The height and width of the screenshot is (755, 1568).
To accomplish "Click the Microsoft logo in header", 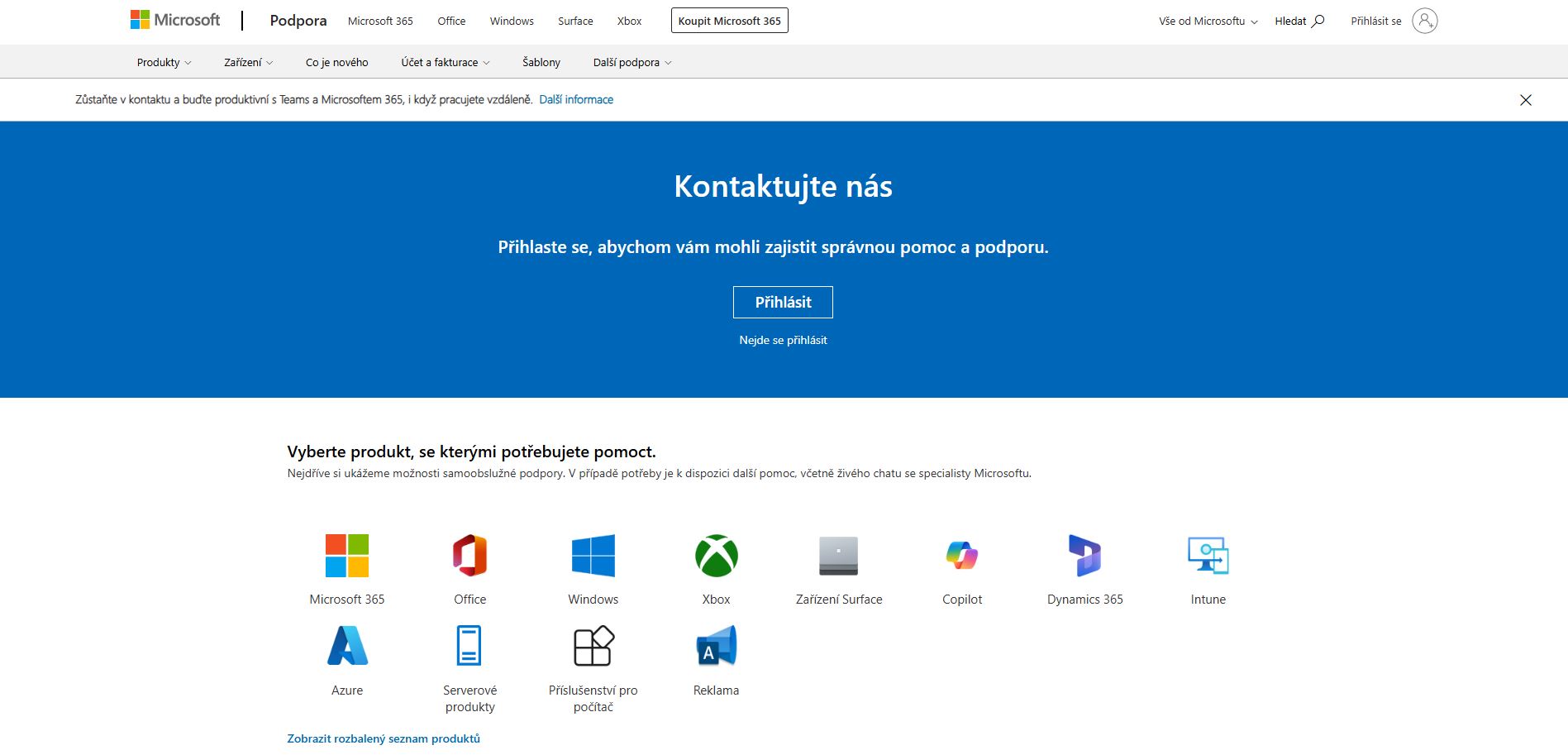I will [175, 20].
